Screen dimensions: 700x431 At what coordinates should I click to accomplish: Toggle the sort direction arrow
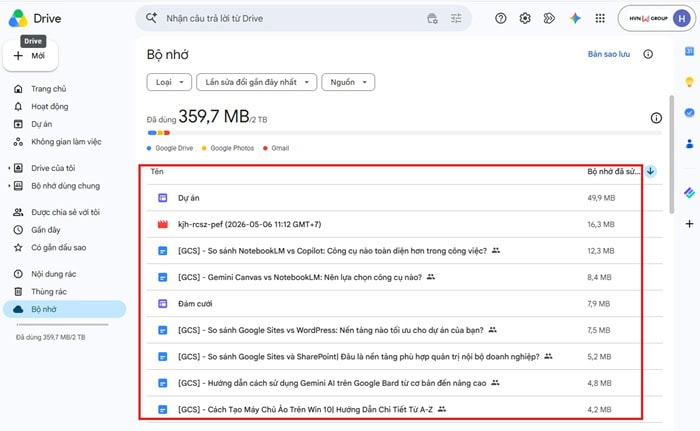[x=650, y=171]
